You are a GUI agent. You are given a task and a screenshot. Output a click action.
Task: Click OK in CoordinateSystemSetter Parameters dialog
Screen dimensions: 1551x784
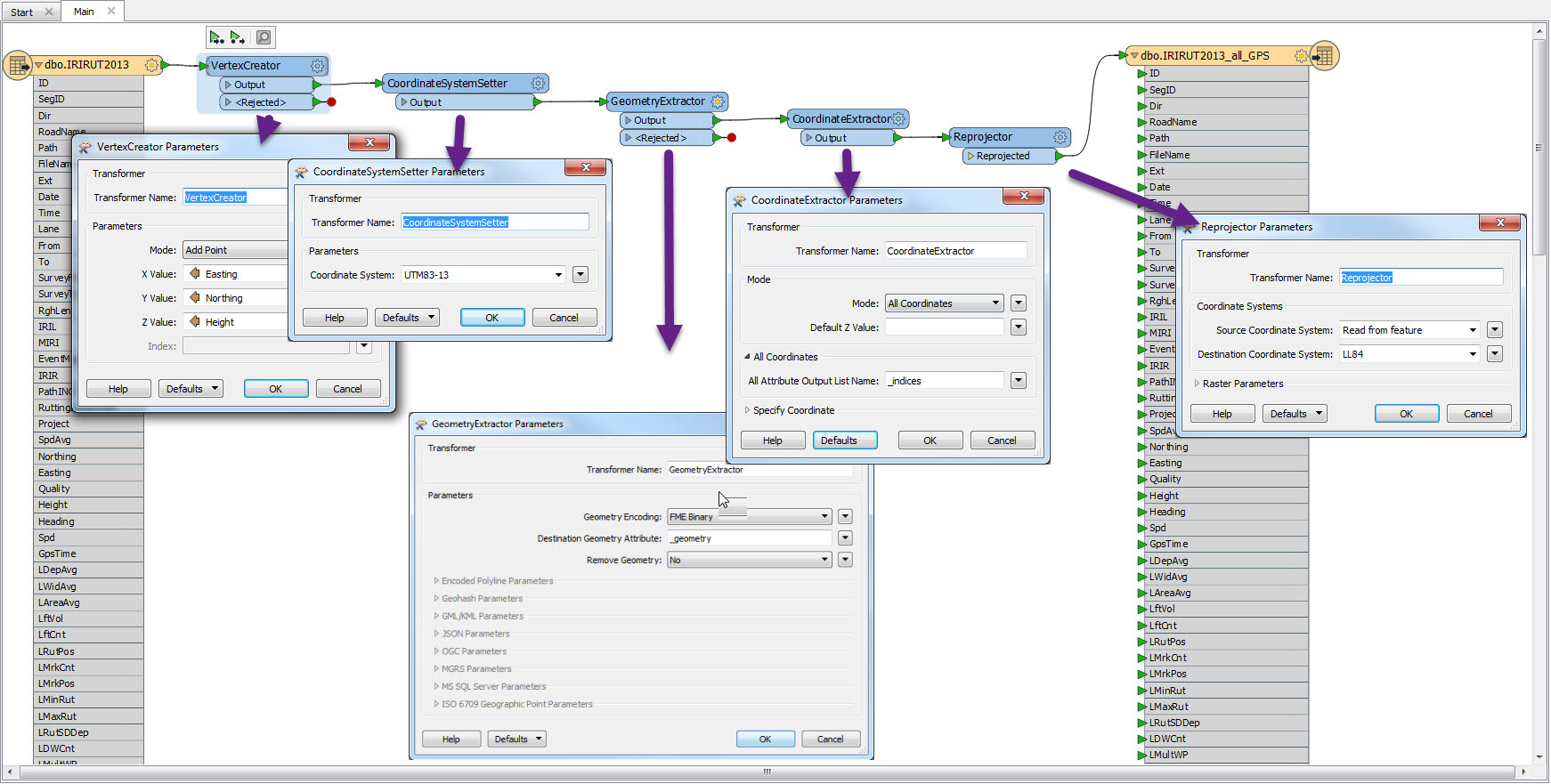[x=492, y=318]
